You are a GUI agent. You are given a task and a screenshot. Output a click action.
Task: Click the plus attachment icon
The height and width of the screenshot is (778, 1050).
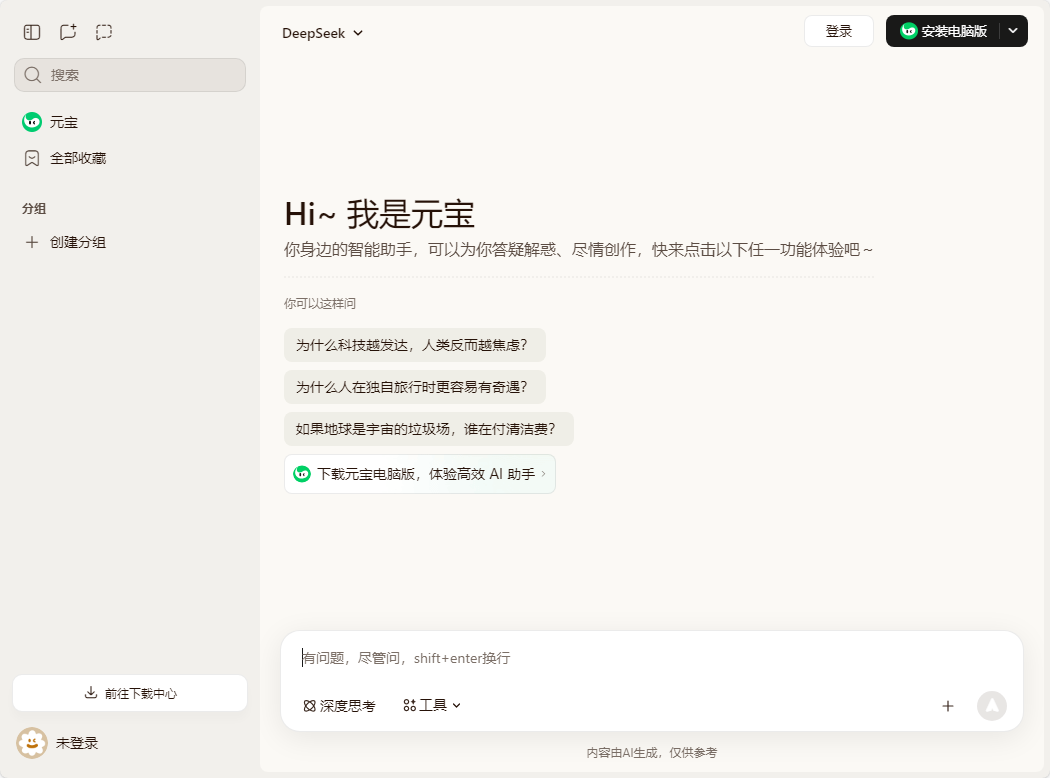tap(948, 706)
